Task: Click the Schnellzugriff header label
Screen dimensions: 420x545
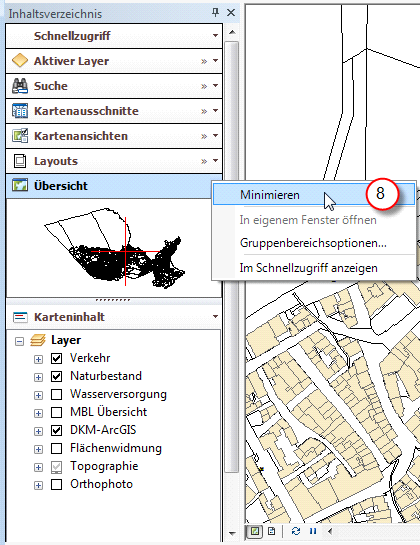Action: (72, 36)
